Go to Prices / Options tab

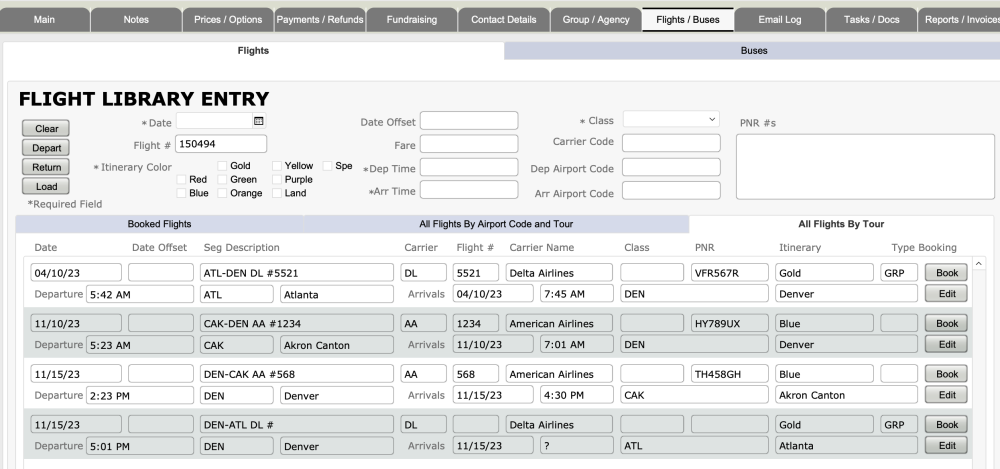point(228,20)
